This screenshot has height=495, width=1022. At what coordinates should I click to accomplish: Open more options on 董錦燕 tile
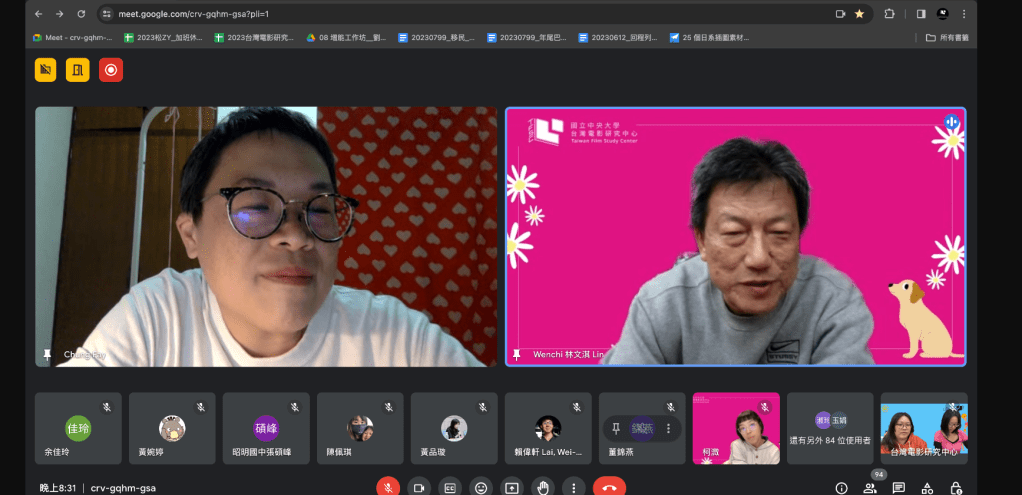coord(669,428)
